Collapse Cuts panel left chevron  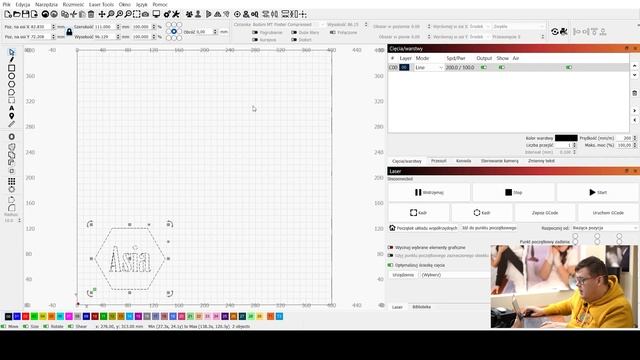[x=634, y=120]
